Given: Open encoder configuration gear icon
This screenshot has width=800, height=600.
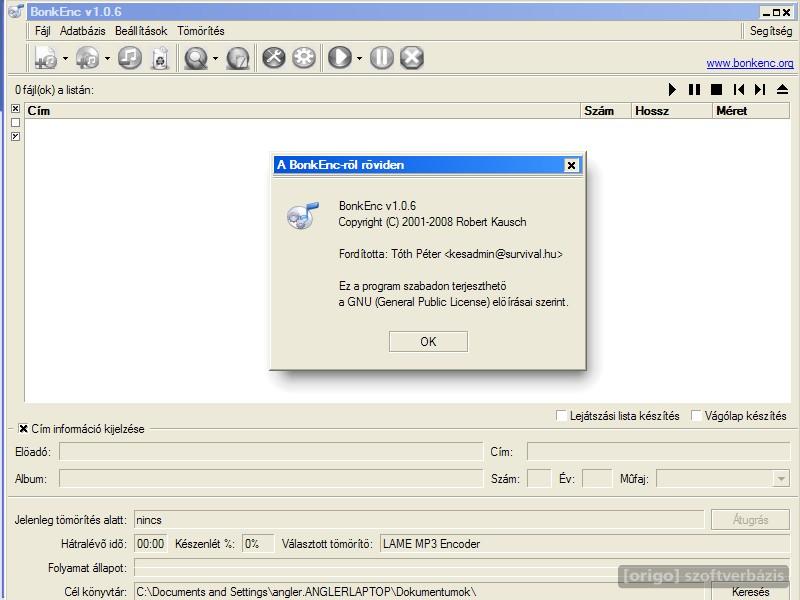Looking at the screenshot, I should pos(304,57).
